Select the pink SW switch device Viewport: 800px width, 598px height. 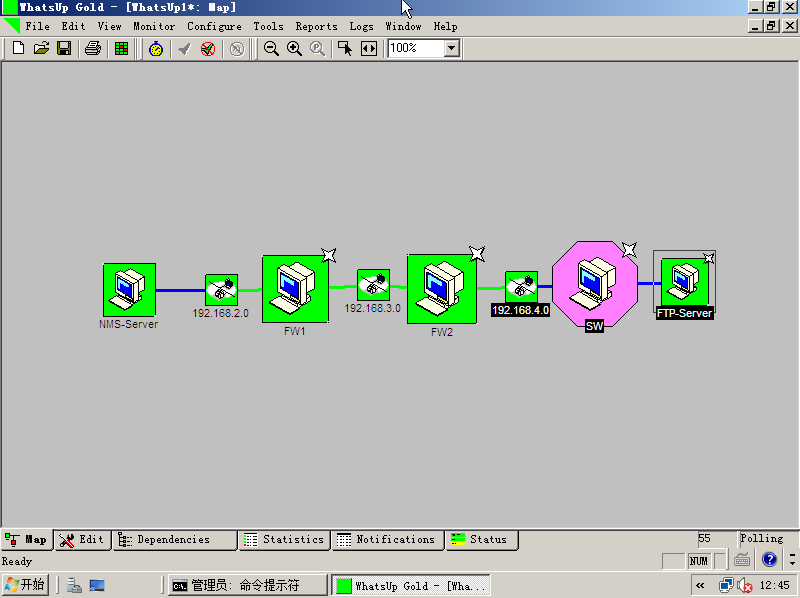tap(595, 283)
